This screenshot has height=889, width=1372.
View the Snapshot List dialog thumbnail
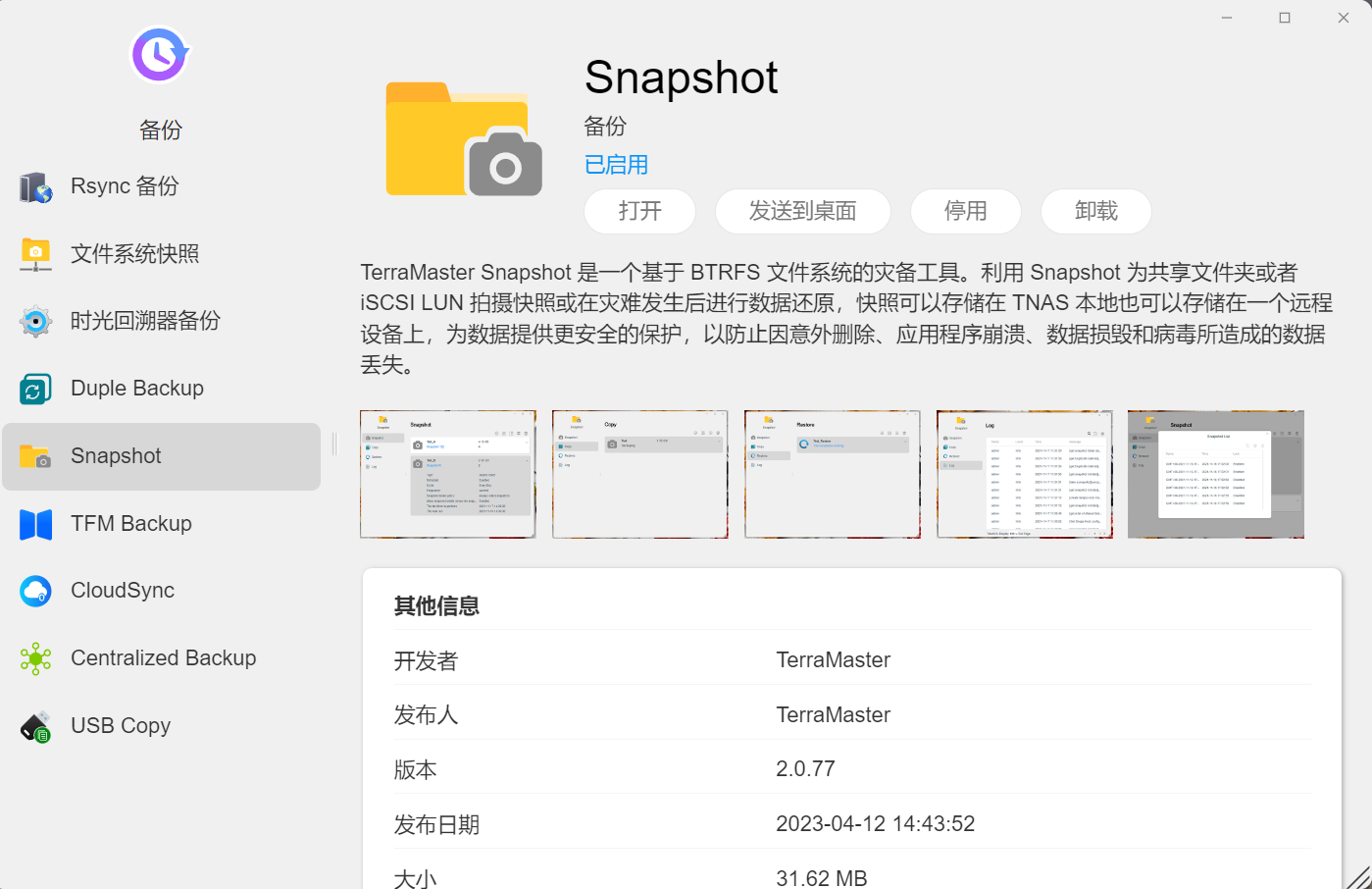1216,474
